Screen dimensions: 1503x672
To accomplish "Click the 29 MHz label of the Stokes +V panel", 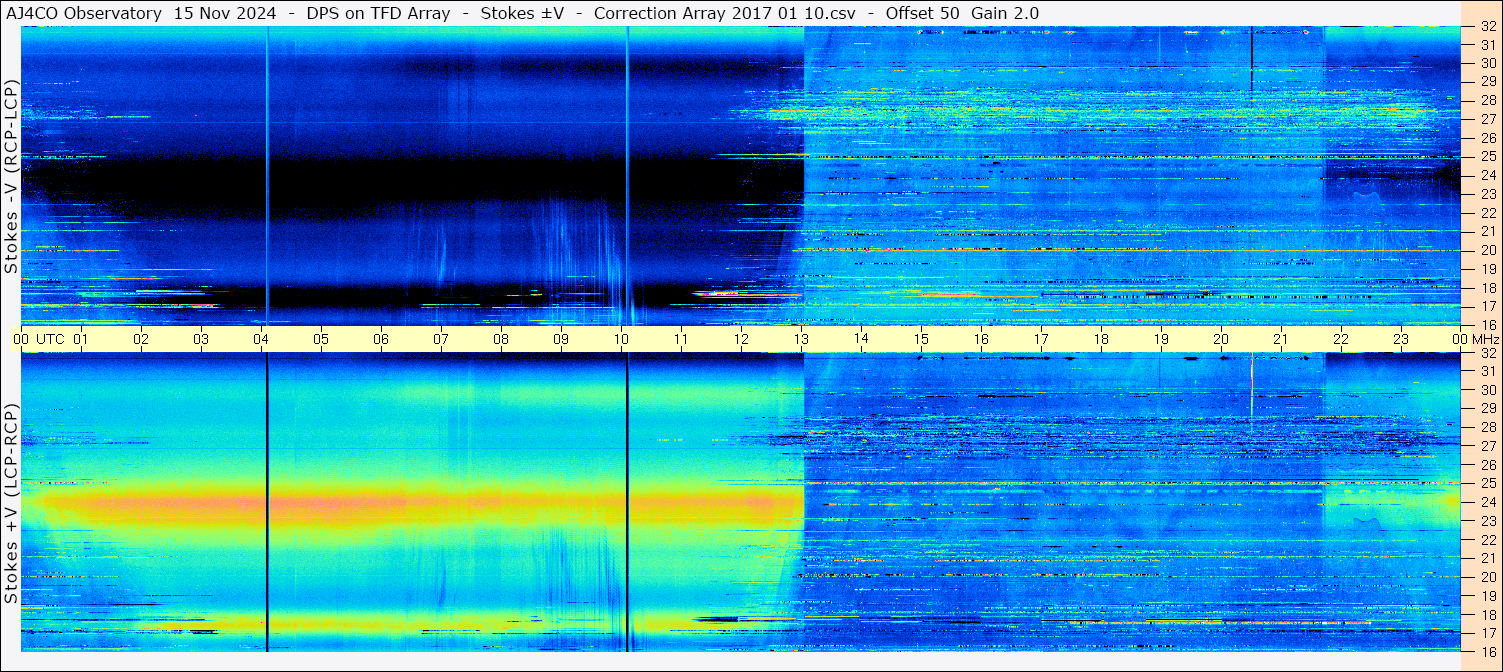I will [1487, 408].
